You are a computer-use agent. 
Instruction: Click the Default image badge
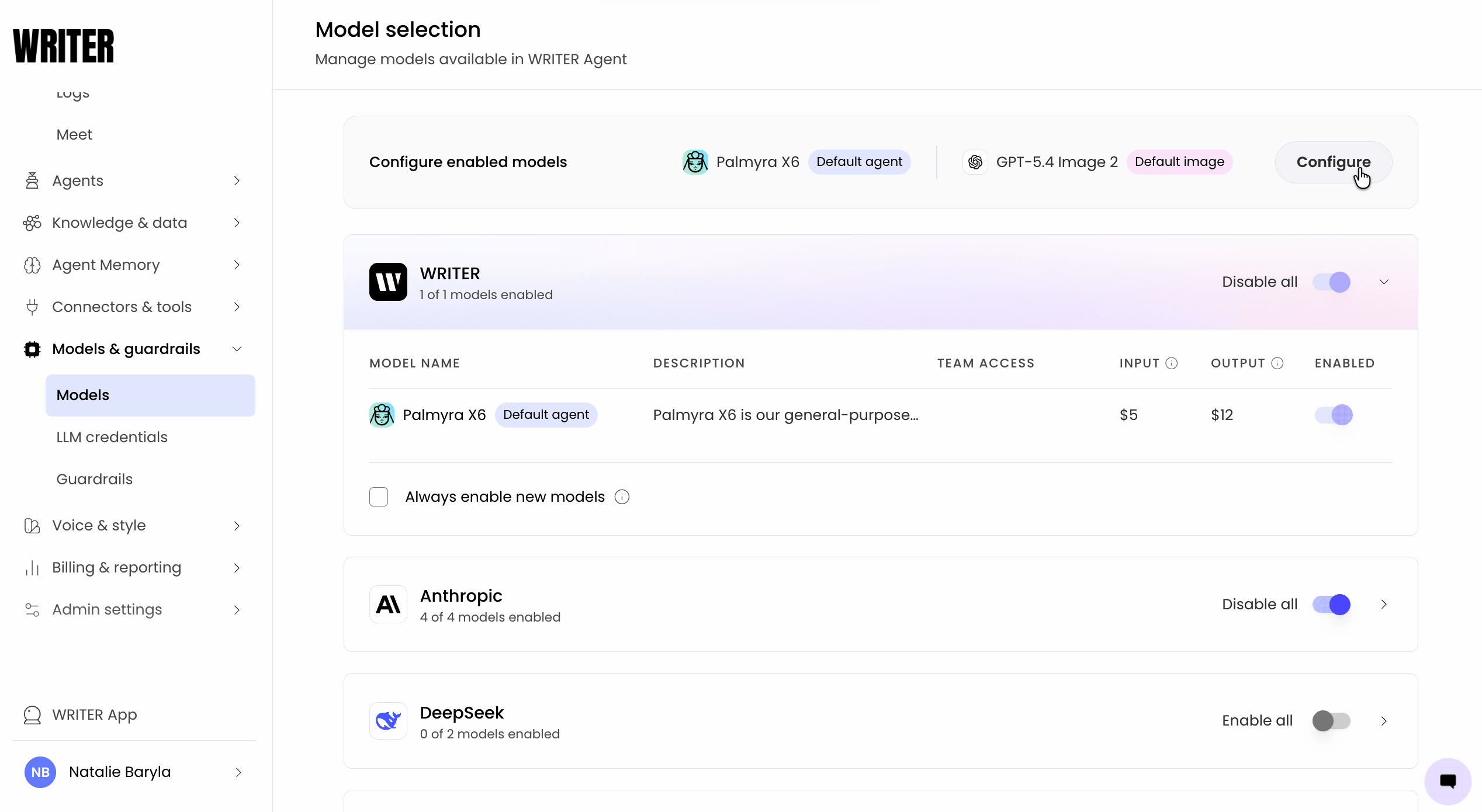tap(1179, 162)
